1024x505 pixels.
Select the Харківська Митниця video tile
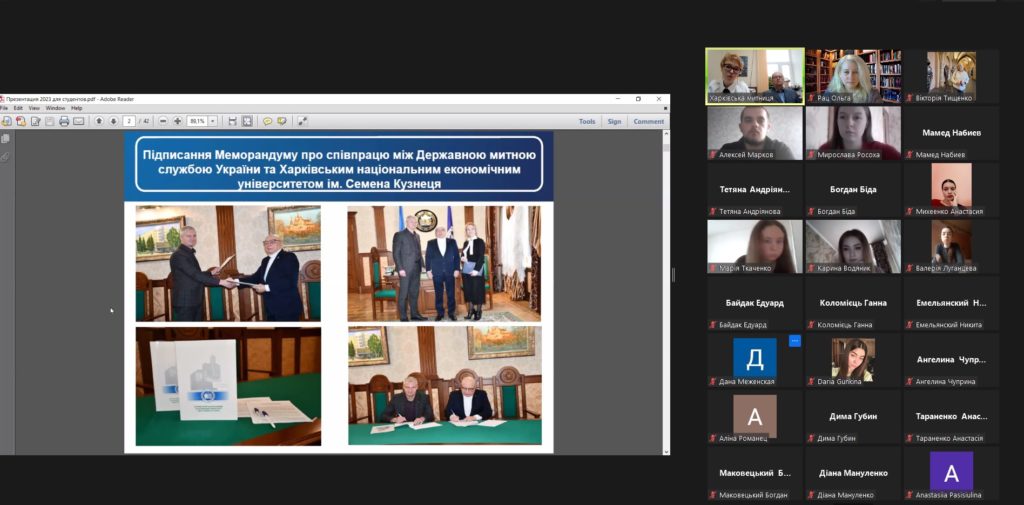[755, 76]
